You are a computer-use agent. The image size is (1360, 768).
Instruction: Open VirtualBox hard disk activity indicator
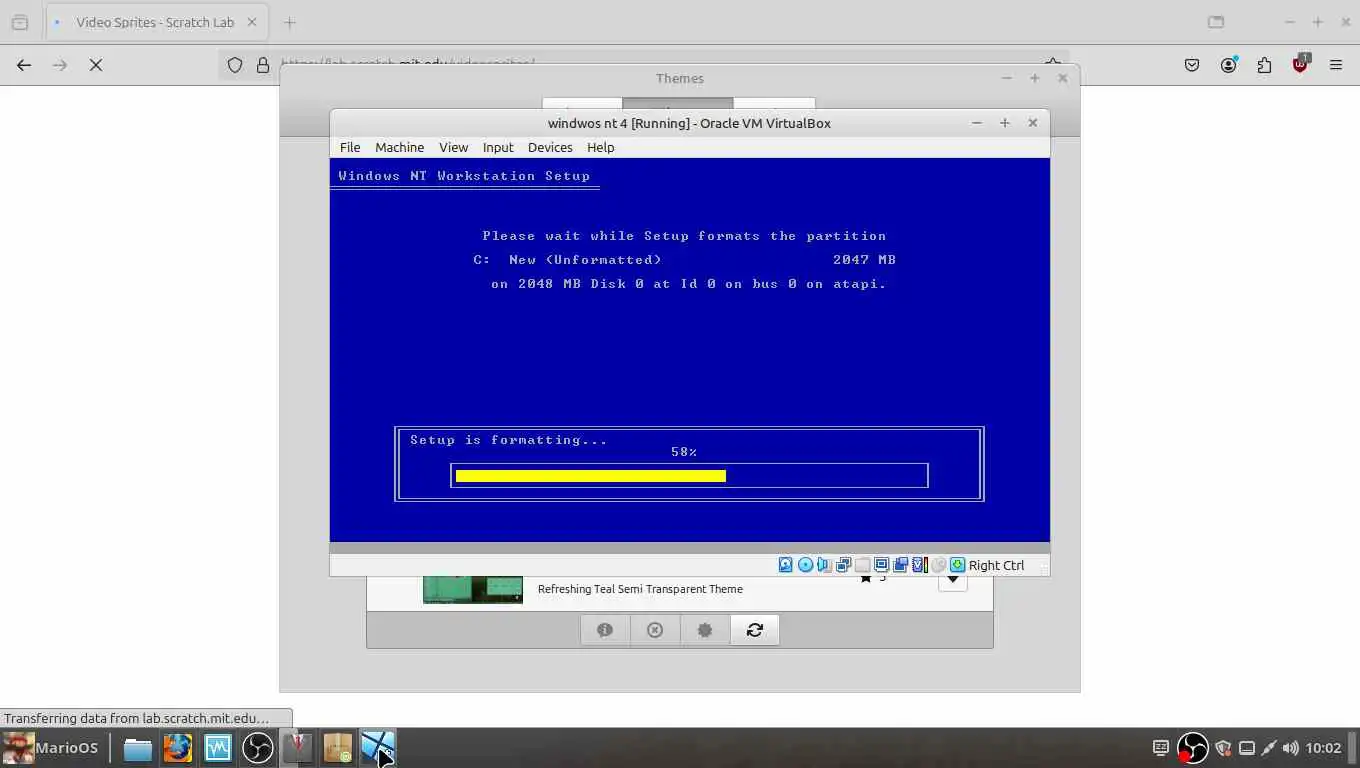tap(786, 565)
